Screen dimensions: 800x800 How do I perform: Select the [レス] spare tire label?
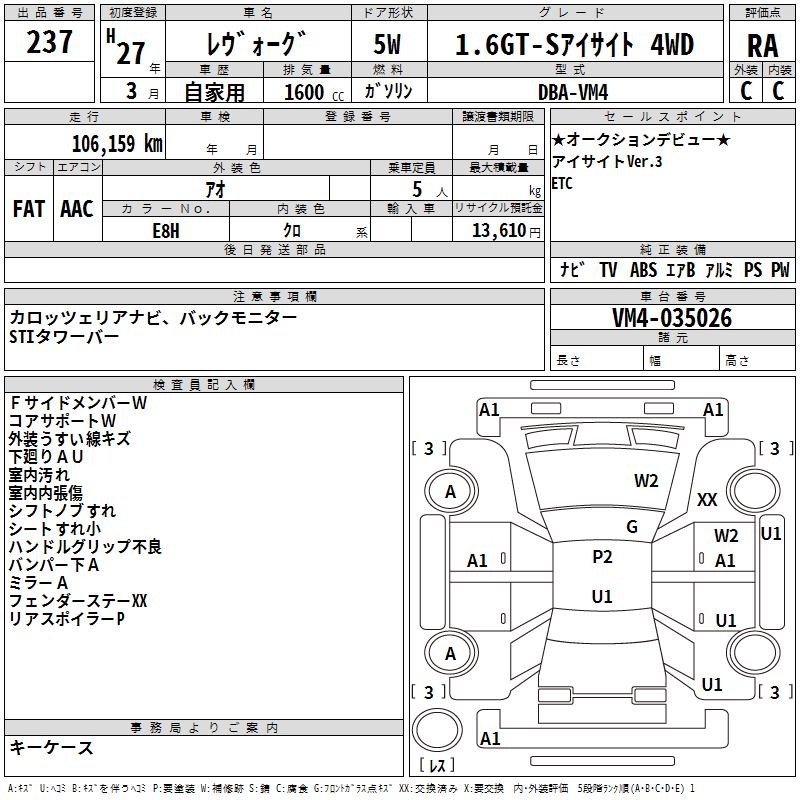[x=436, y=765]
